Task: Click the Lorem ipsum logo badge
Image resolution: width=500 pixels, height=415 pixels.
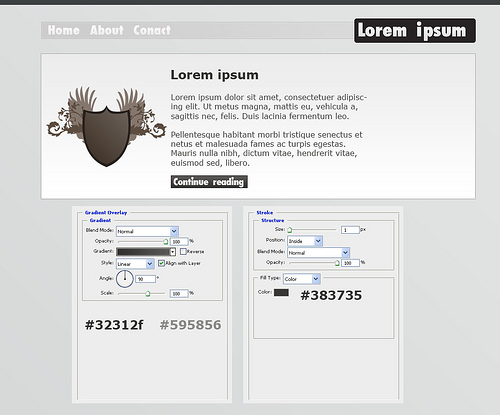Action: click(x=415, y=31)
